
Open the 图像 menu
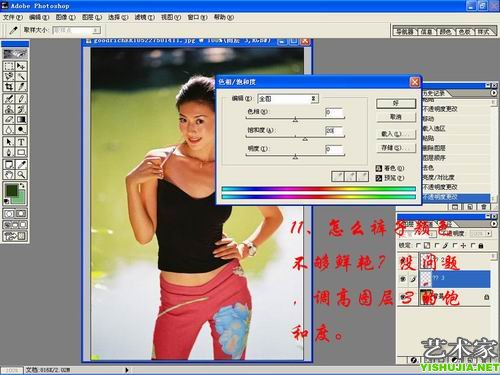click(x=66, y=17)
